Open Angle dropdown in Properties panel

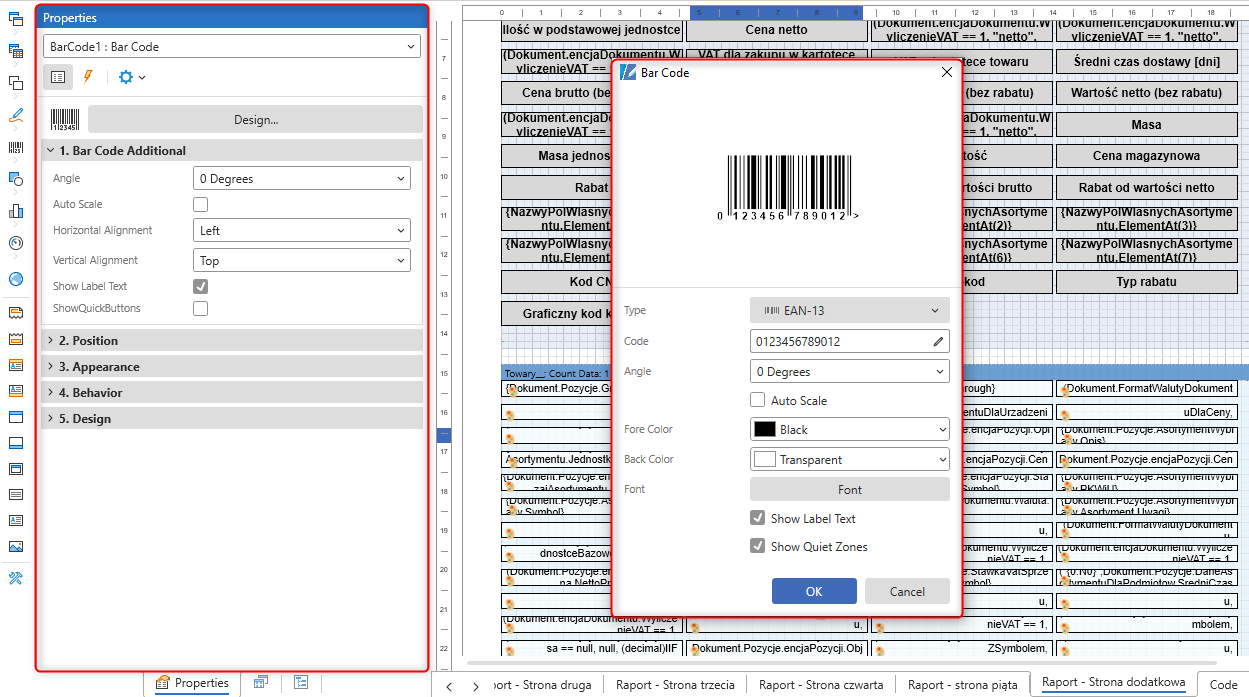point(302,179)
